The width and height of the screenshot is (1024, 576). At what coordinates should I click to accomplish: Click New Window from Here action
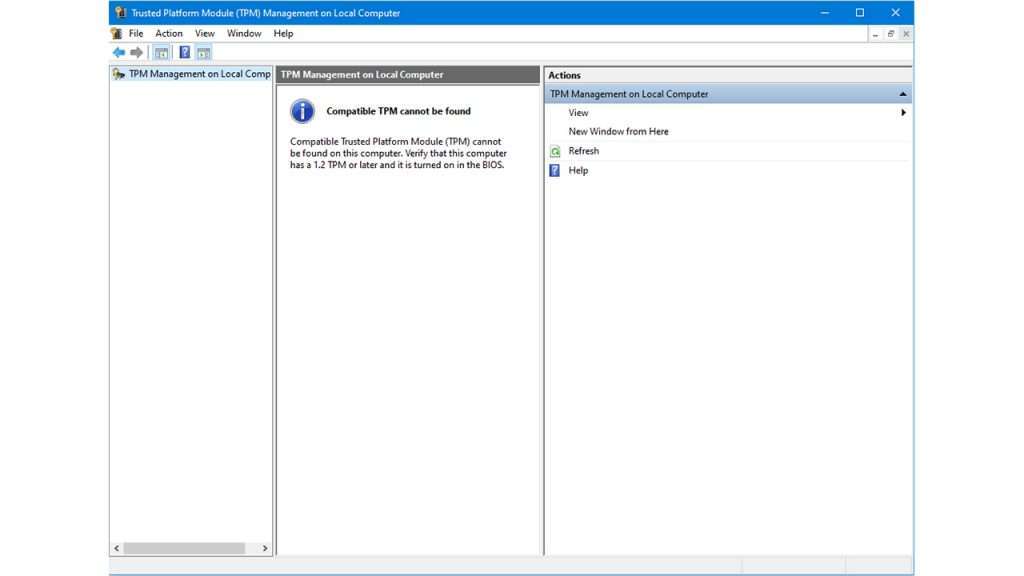[x=618, y=132]
